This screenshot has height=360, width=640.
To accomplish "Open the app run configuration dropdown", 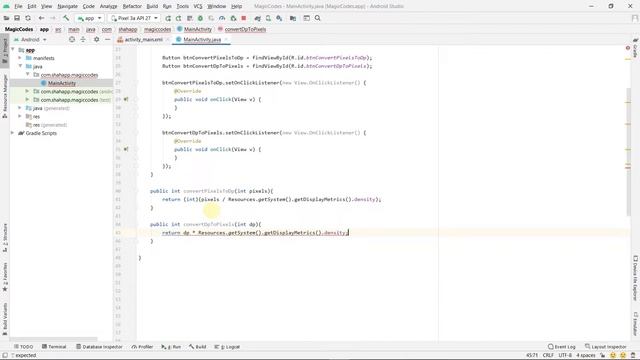I will (x=89, y=18).
